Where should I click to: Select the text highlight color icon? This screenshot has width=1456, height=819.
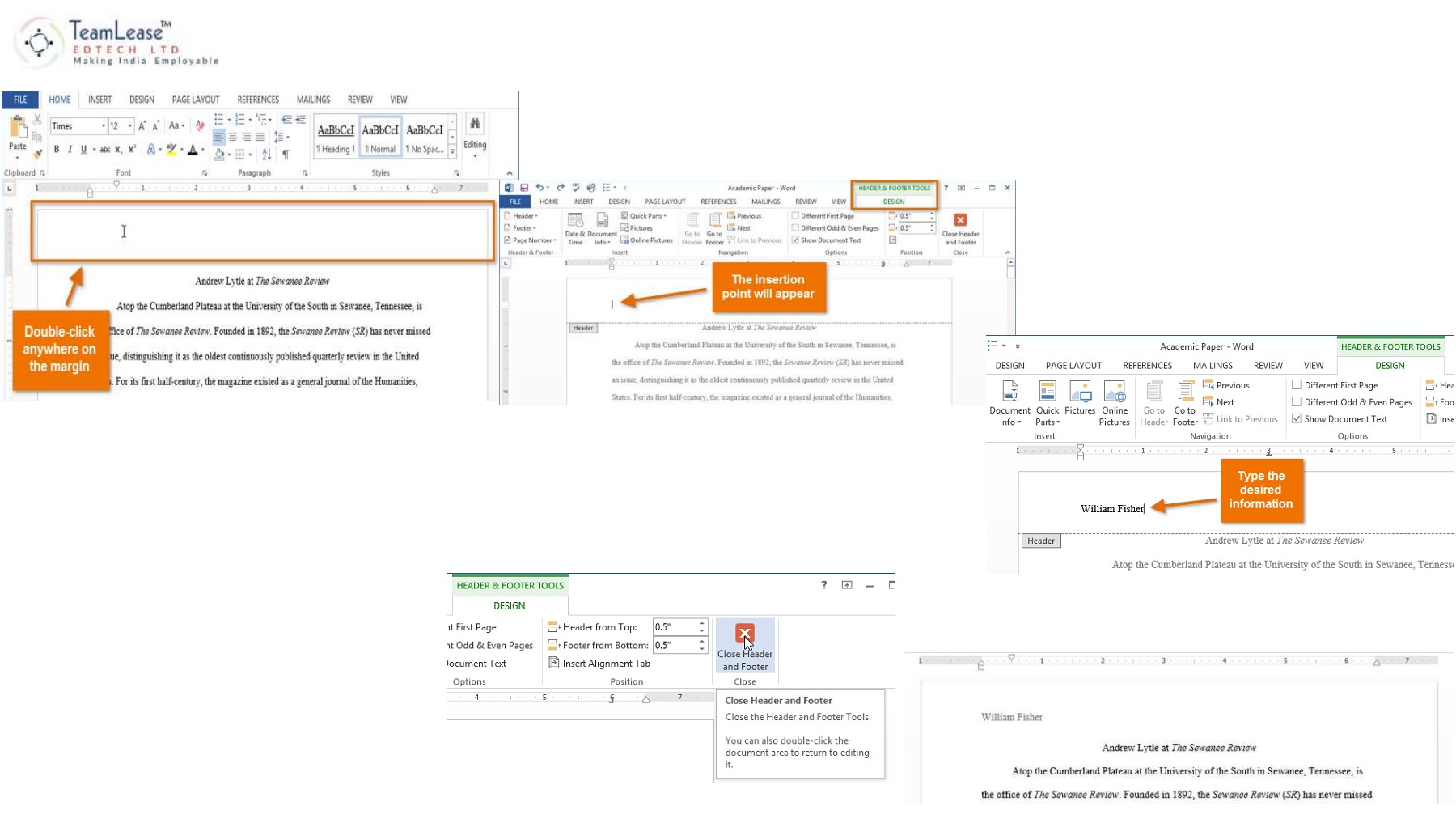pyautogui.click(x=171, y=150)
